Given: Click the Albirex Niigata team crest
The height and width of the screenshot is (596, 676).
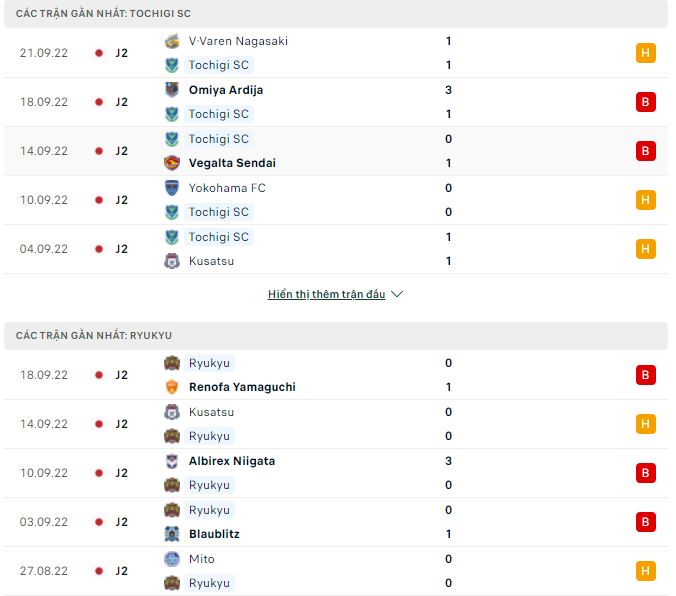Looking at the screenshot, I should pos(172,461).
